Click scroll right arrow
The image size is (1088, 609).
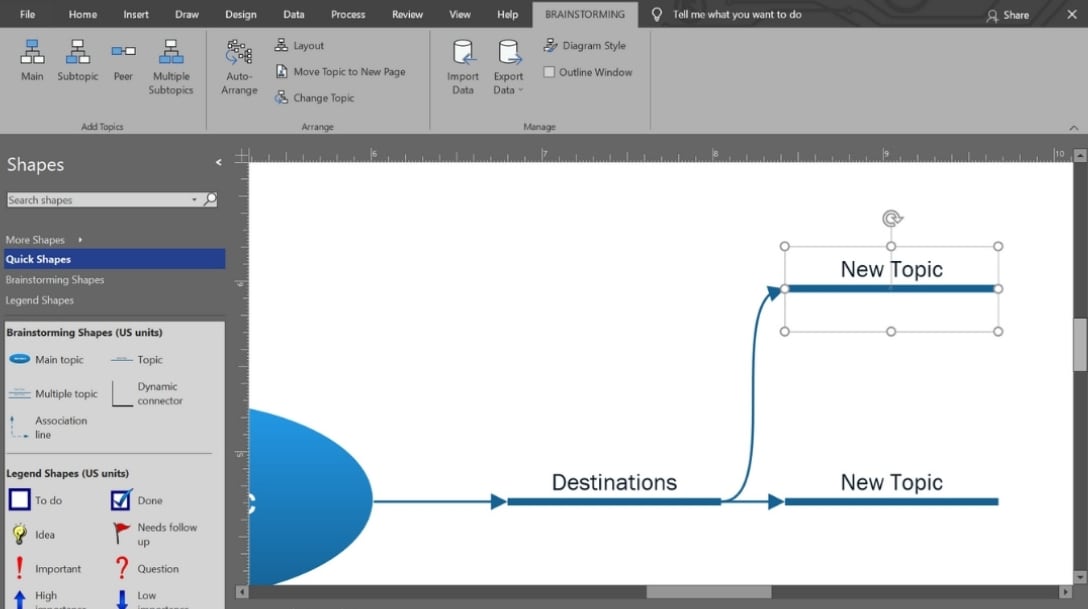point(1065,592)
